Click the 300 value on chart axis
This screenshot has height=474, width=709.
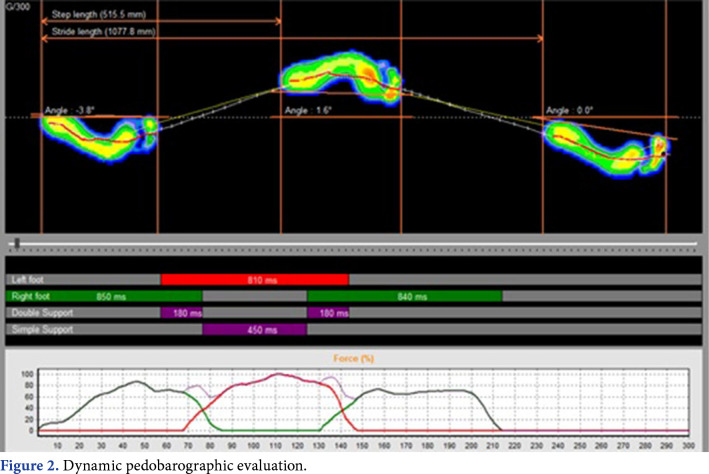(688, 446)
